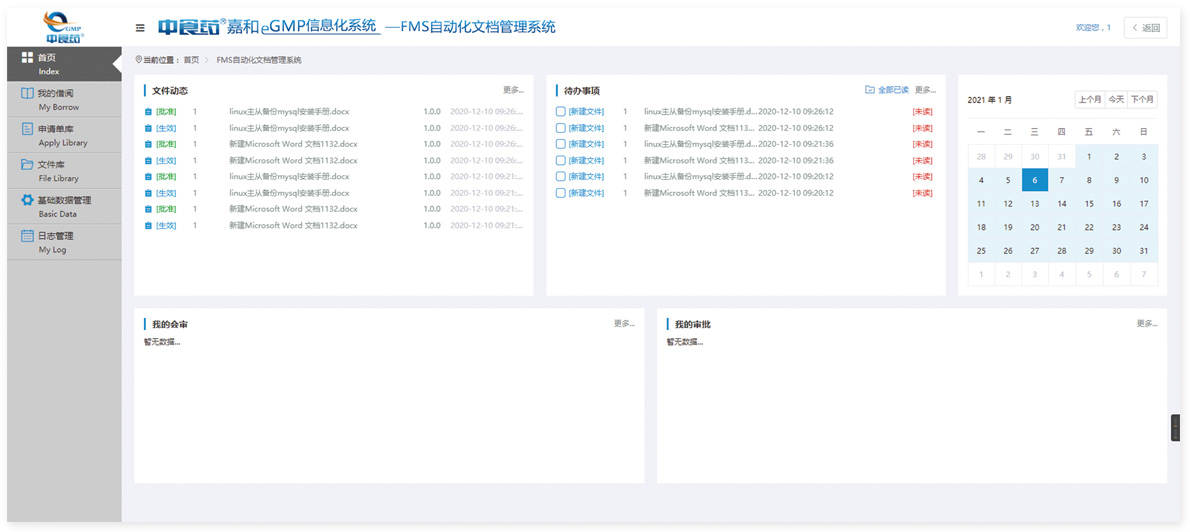1190x532 pixels.
Task: Click the File Library folder icon
Action: 28,165
